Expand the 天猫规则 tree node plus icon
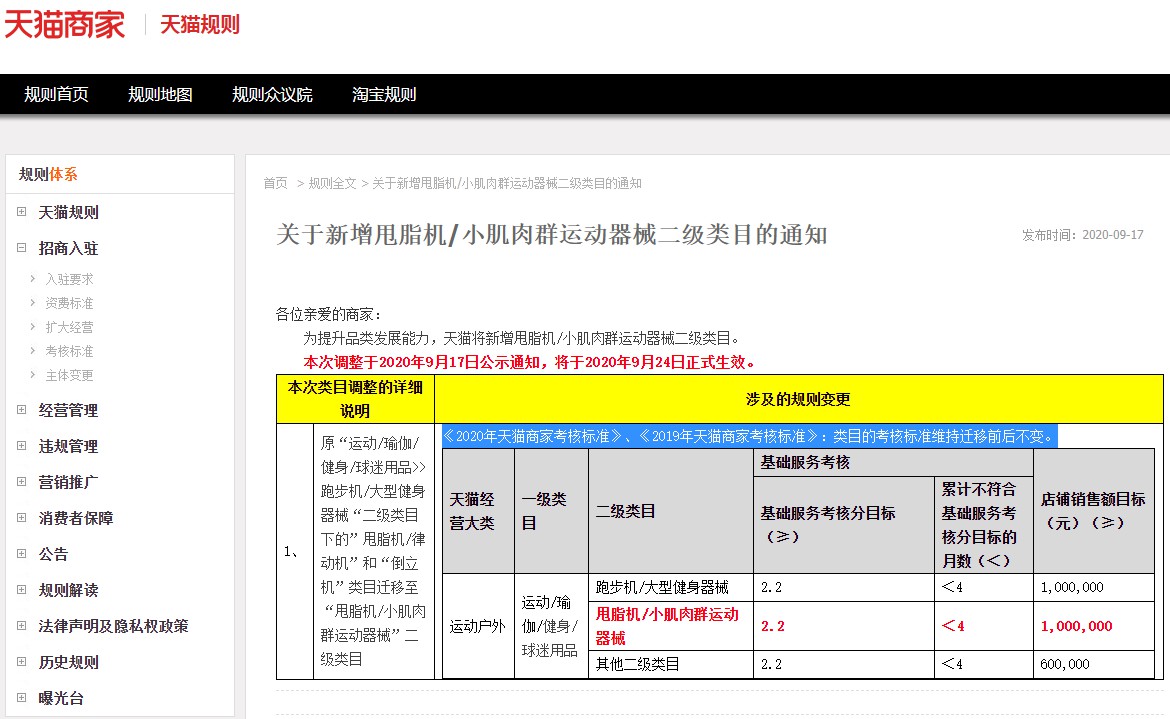 point(22,212)
